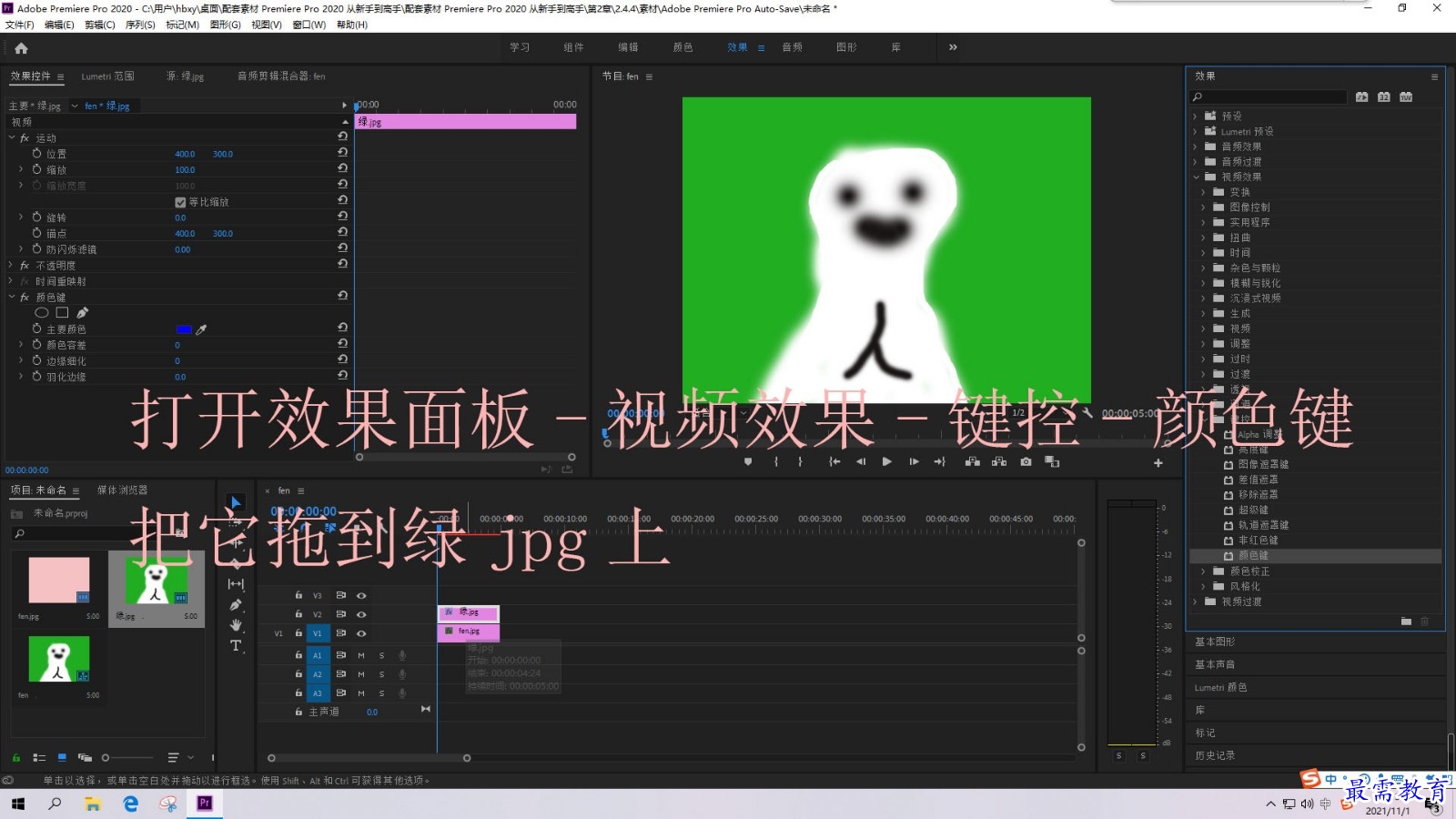
Task: Switch to Lumetri Scopes tab
Action: (x=107, y=76)
